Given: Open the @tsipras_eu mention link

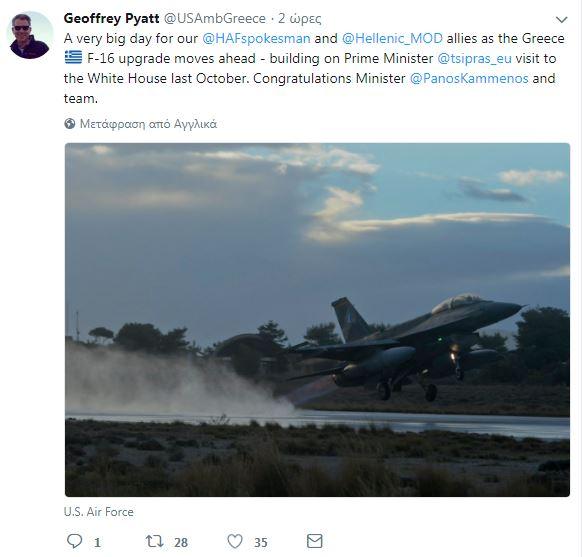Looking at the screenshot, I should tap(474, 59).
